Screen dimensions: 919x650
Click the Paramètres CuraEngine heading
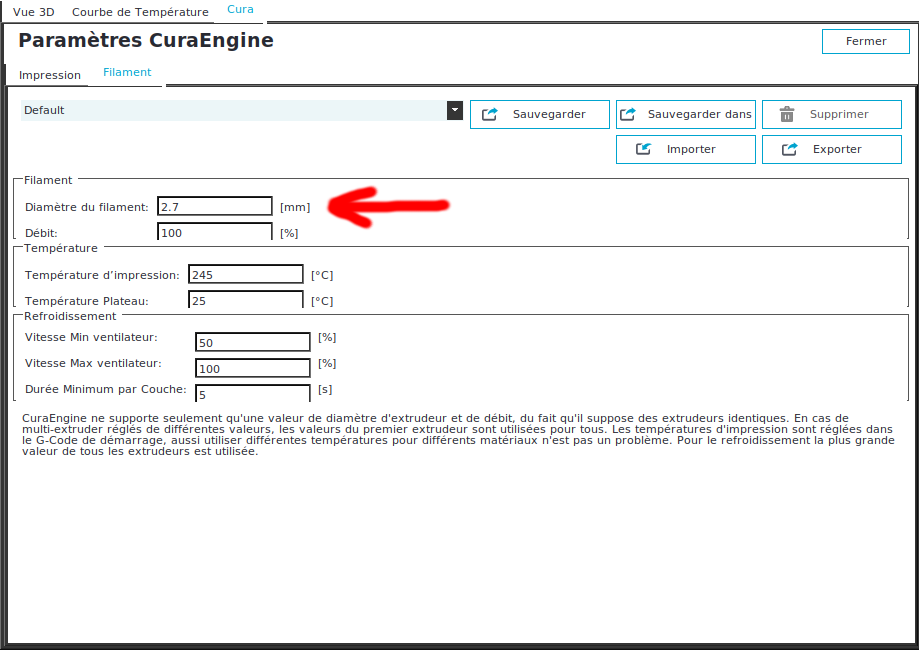click(146, 40)
